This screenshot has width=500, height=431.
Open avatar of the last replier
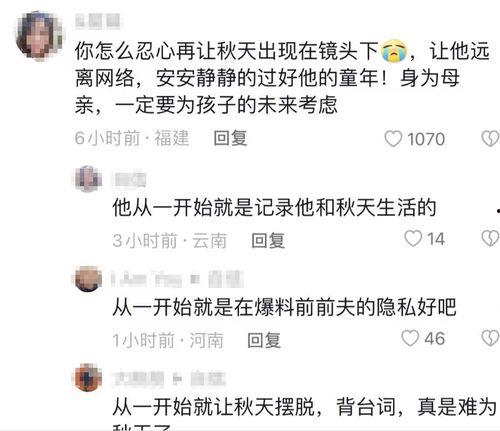click(88, 377)
